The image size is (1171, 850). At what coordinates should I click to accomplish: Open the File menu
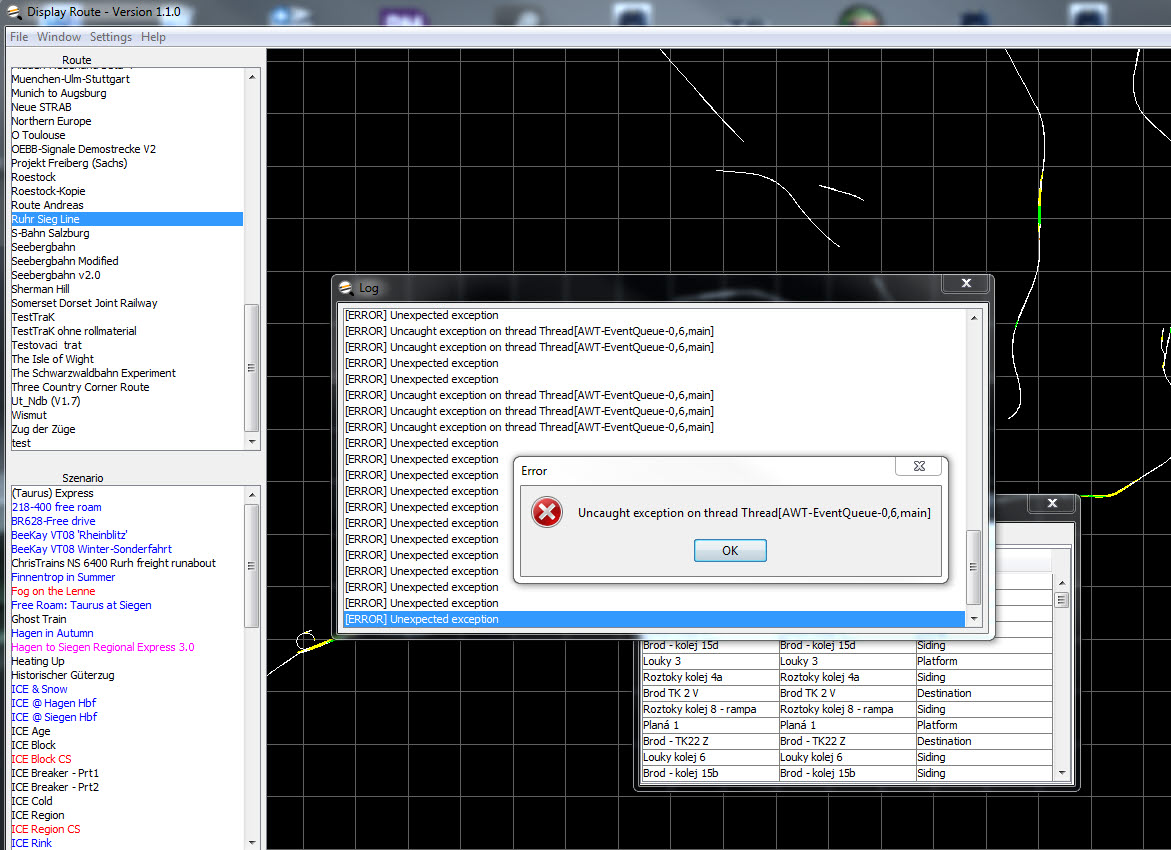coord(19,37)
